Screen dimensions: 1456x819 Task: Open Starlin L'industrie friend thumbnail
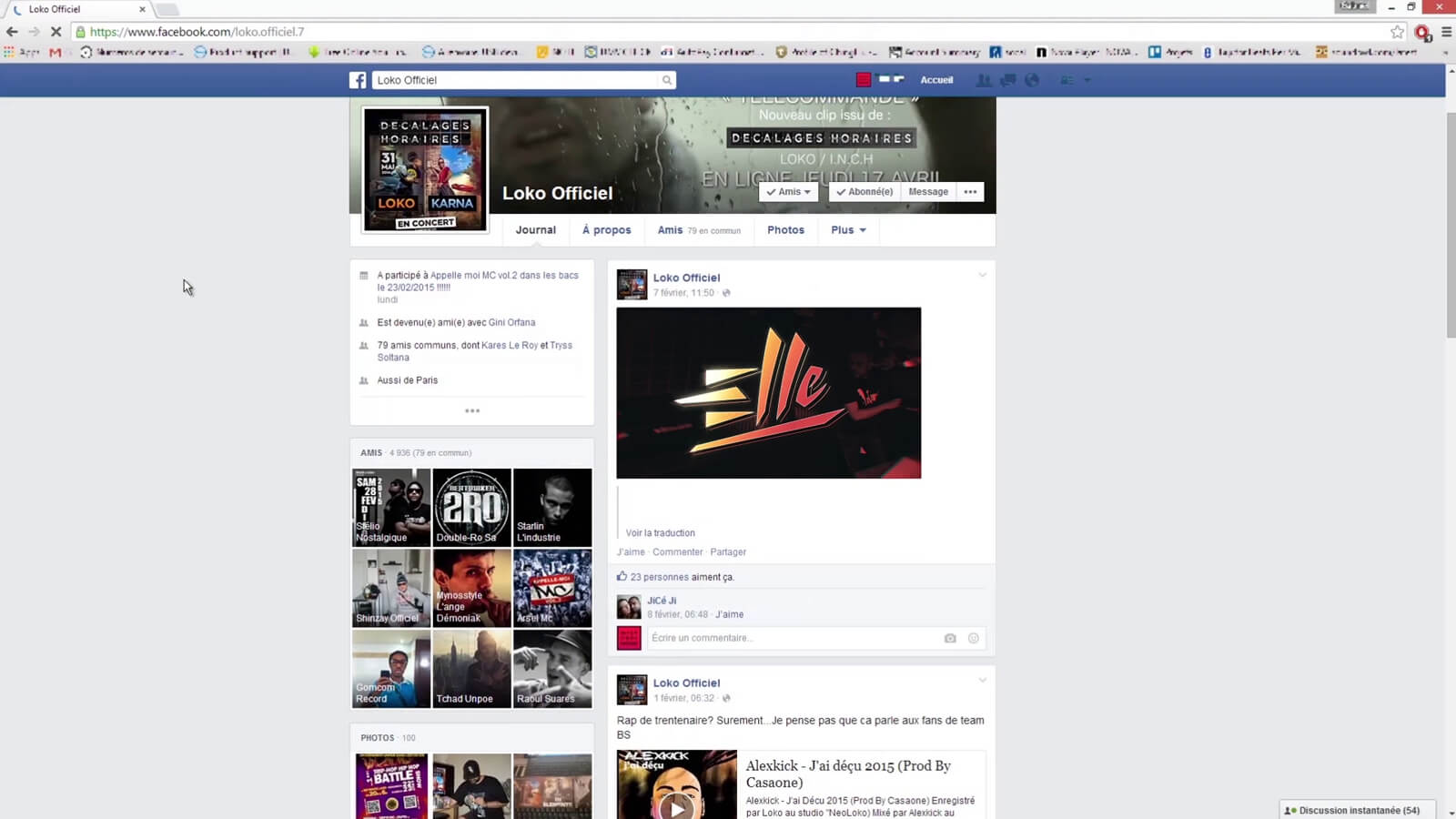552,508
